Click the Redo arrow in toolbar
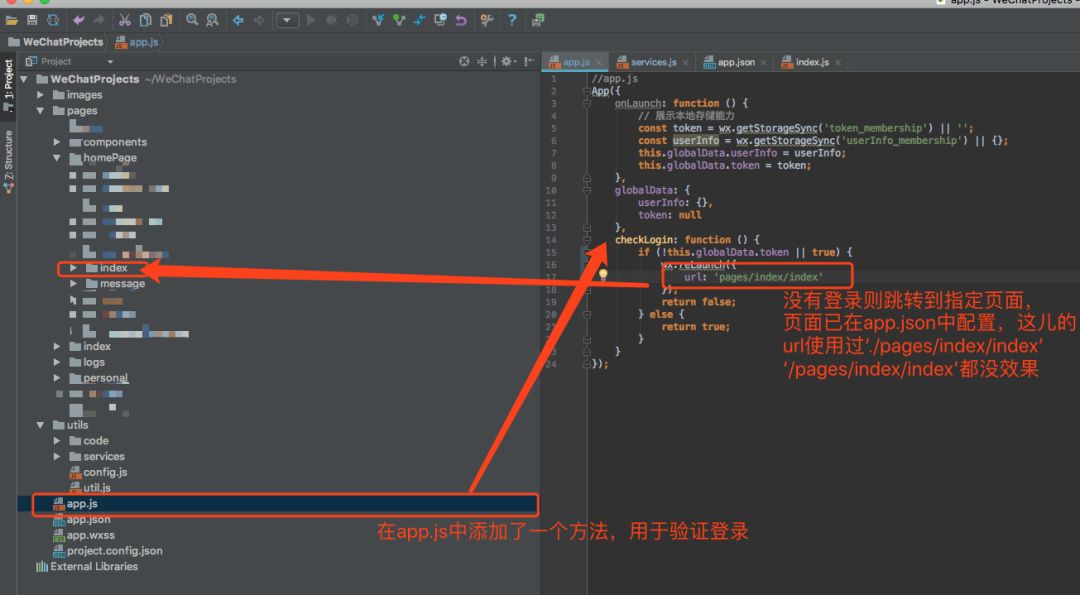 click(x=99, y=21)
